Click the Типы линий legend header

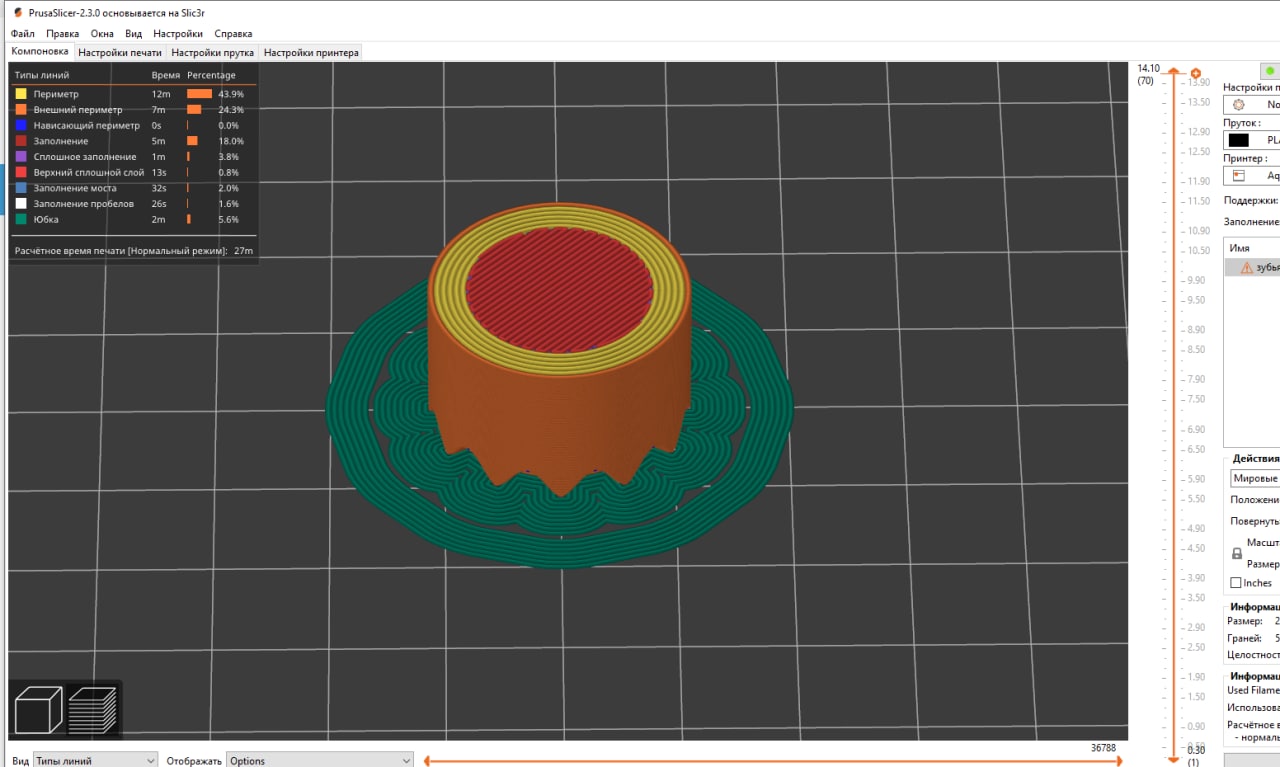42,76
